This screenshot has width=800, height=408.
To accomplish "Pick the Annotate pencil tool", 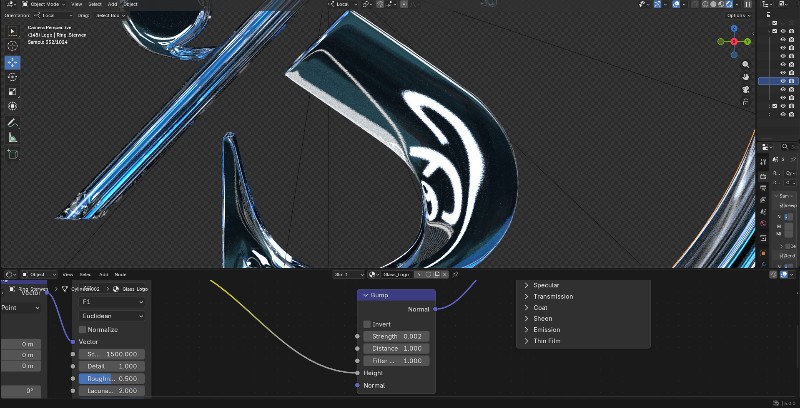I will click(x=12, y=122).
